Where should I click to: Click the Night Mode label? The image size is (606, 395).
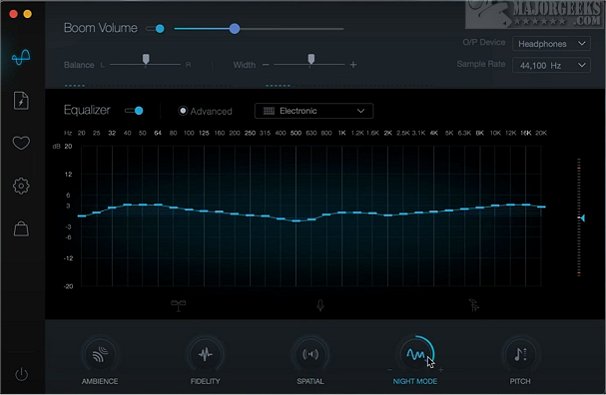click(x=415, y=381)
